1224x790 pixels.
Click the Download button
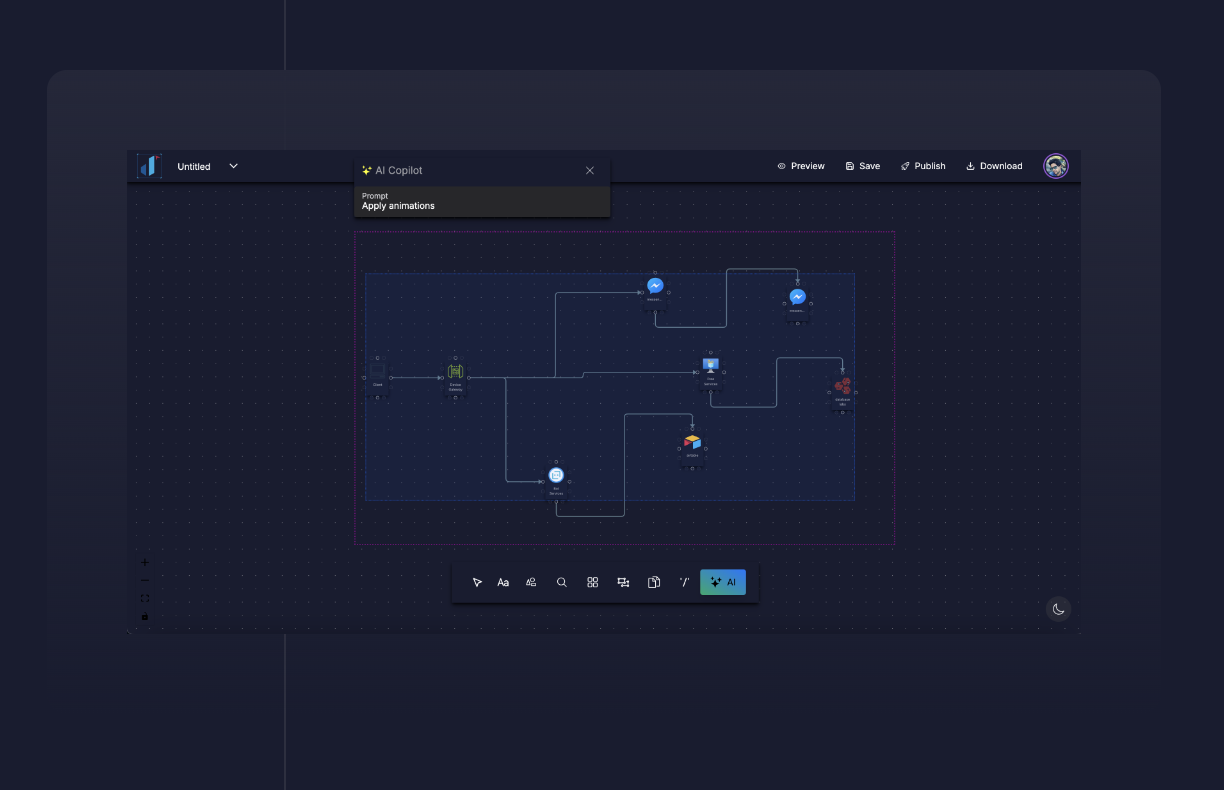click(x=994, y=166)
